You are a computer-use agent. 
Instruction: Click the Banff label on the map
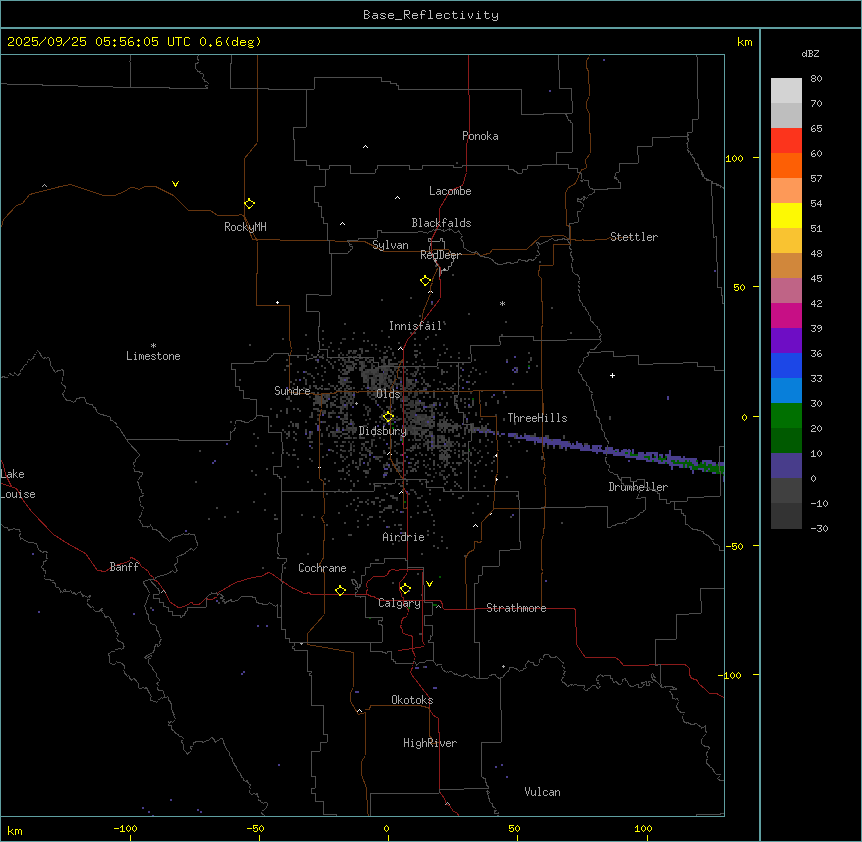(x=124, y=567)
